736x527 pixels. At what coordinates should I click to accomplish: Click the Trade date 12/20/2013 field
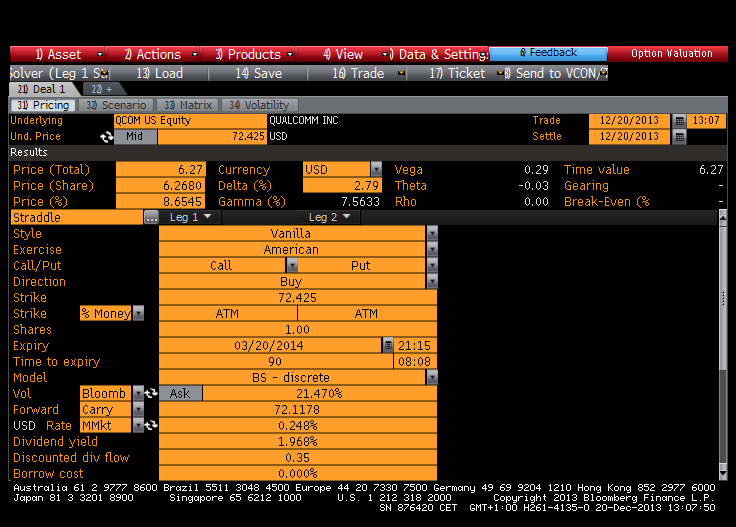tap(629, 121)
